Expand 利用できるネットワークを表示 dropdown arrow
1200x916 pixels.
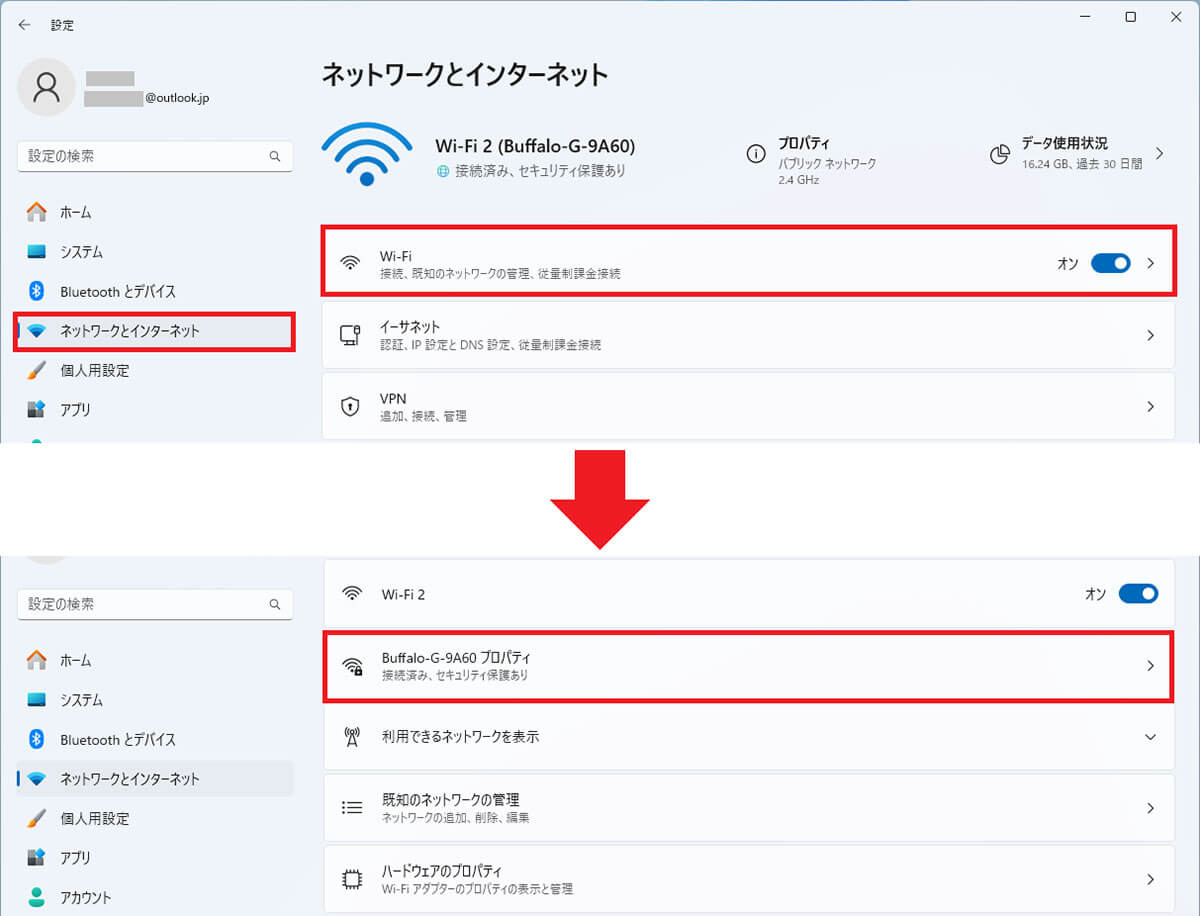pos(1150,737)
